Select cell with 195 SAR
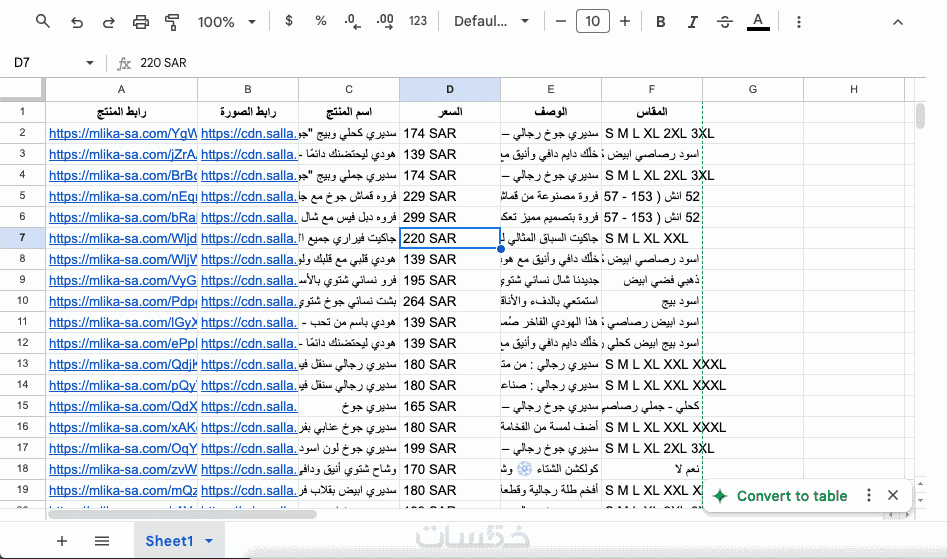 (x=450, y=280)
